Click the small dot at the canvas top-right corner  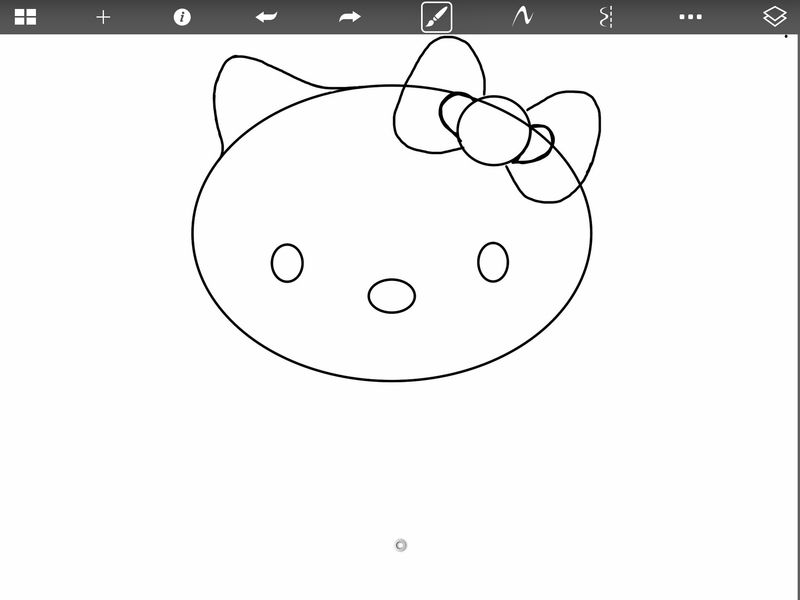pos(786,36)
